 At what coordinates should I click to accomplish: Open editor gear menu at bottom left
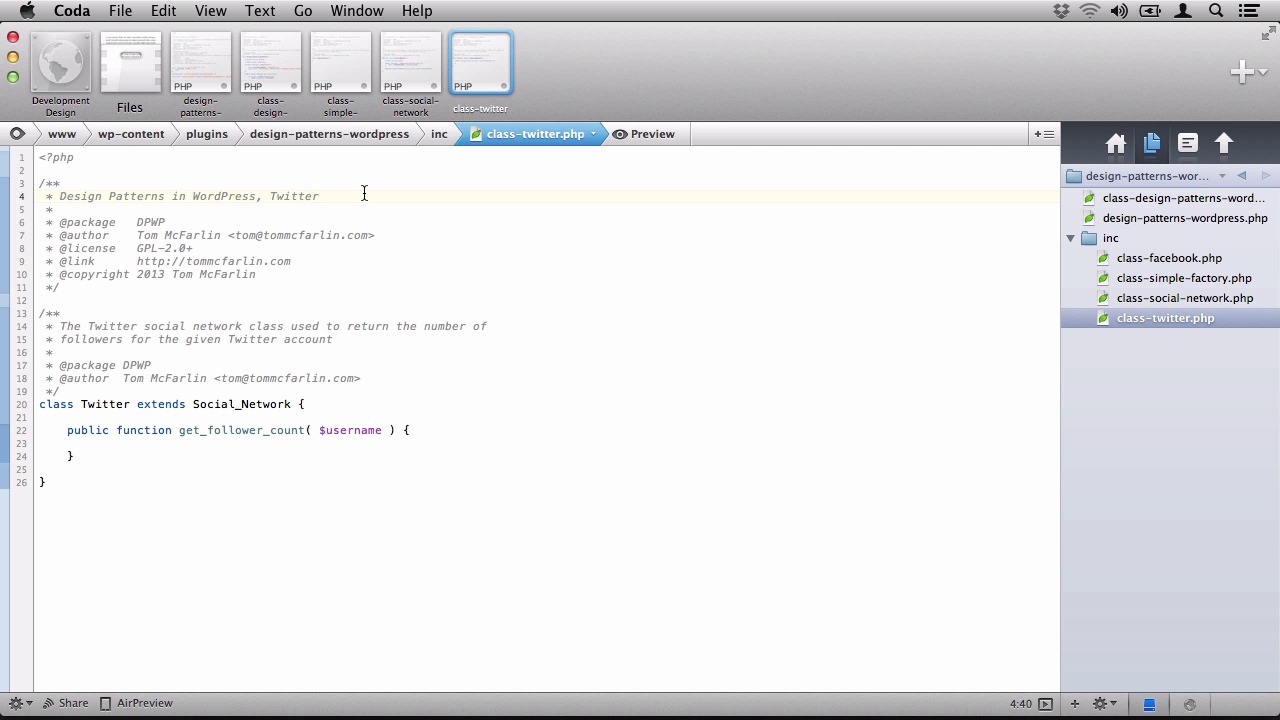click(x=19, y=703)
